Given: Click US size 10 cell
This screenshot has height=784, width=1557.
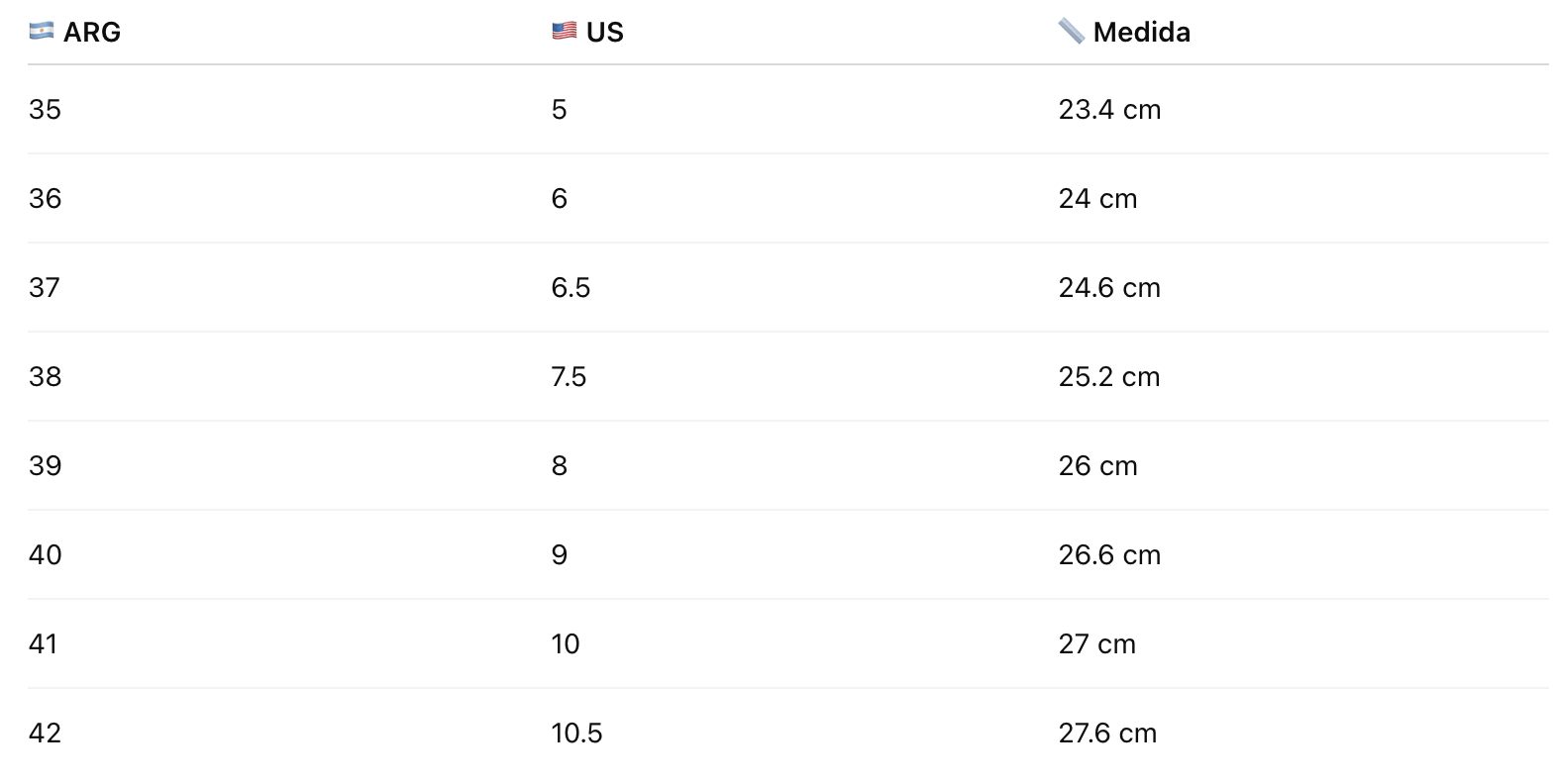Looking at the screenshot, I should [566, 643].
